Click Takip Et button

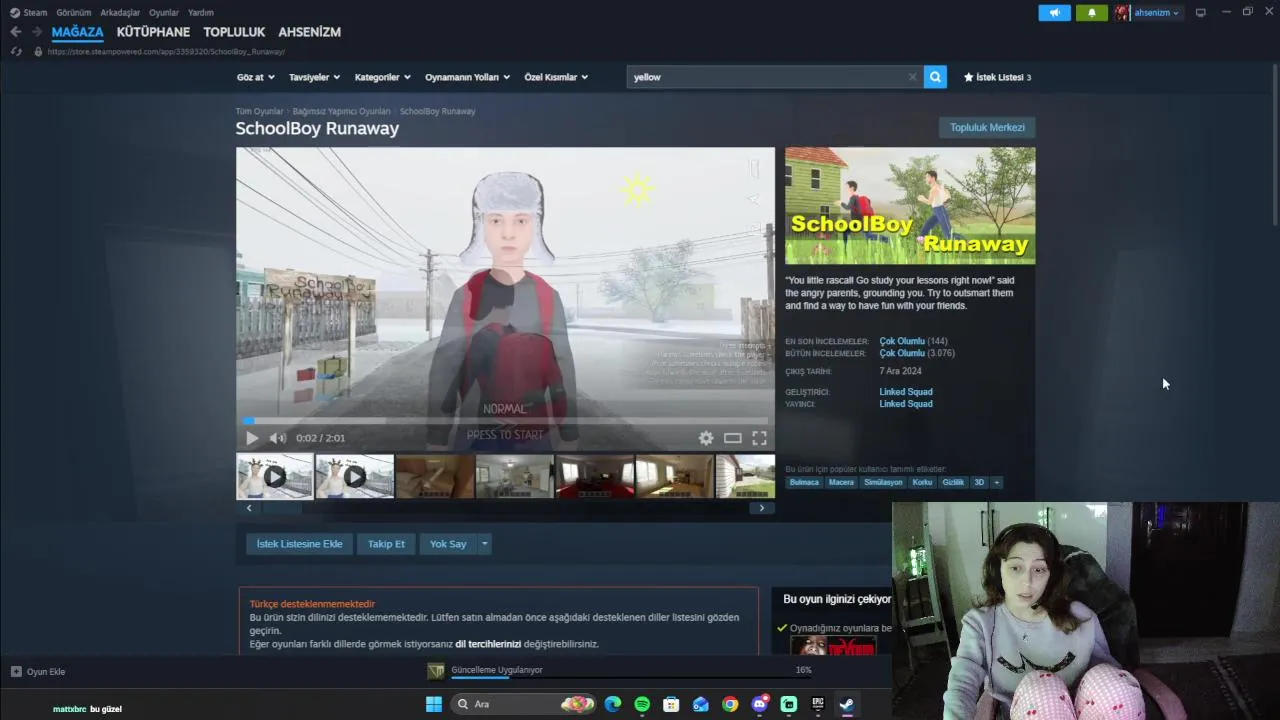(x=386, y=544)
